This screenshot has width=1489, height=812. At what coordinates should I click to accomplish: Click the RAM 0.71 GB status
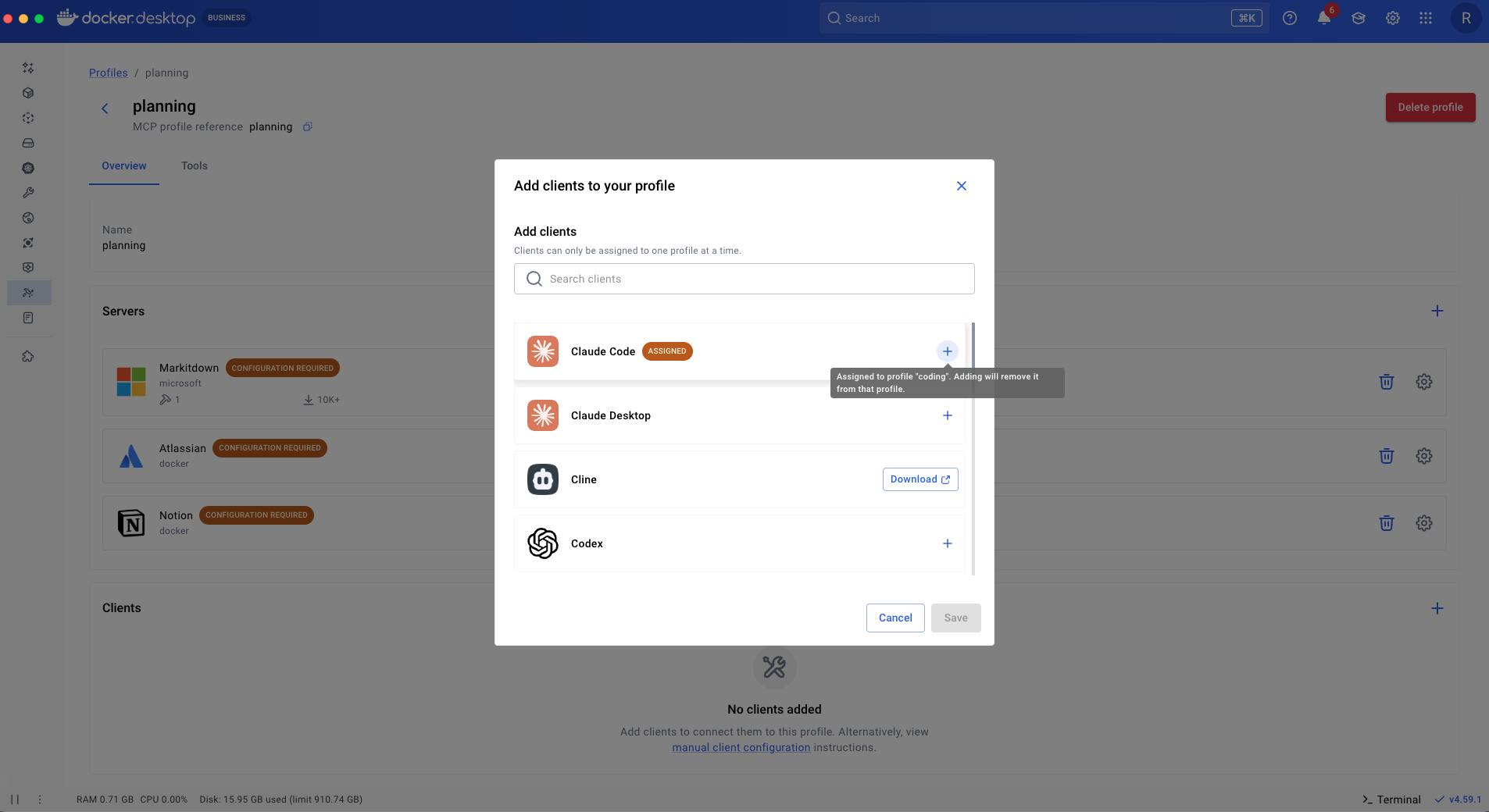click(x=105, y=800)
